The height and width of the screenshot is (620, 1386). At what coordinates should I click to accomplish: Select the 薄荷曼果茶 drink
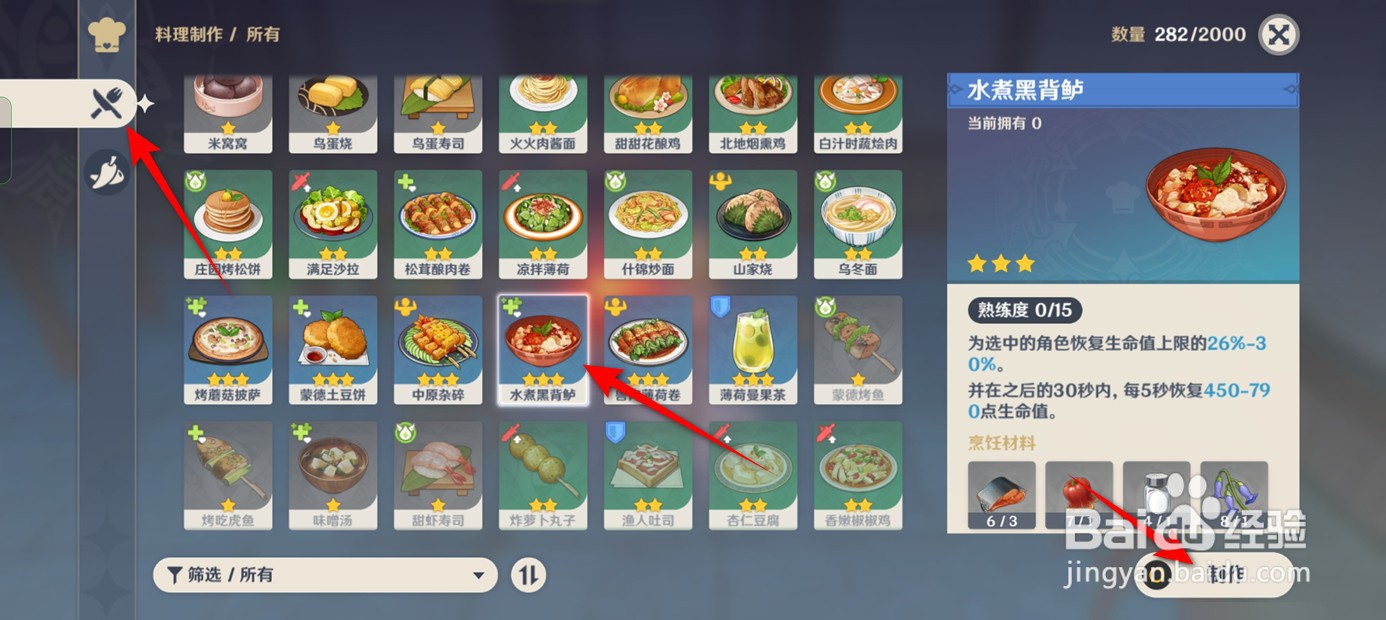(753, 350)
